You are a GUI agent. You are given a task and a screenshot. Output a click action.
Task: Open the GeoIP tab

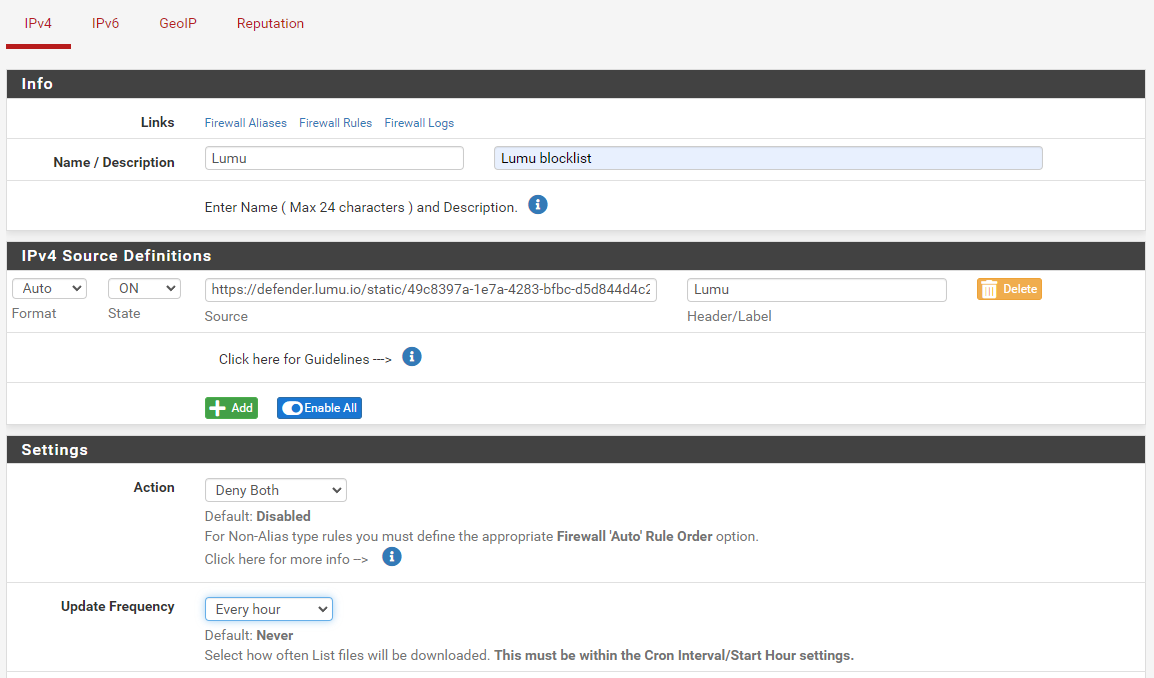(178, 23)
